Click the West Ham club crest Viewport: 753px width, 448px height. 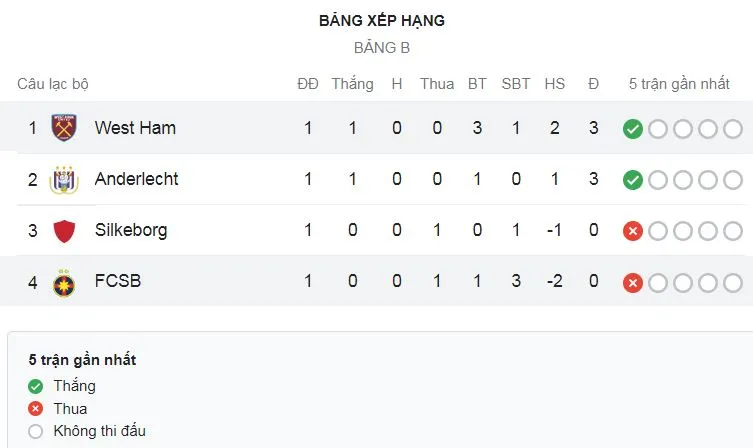64,128
